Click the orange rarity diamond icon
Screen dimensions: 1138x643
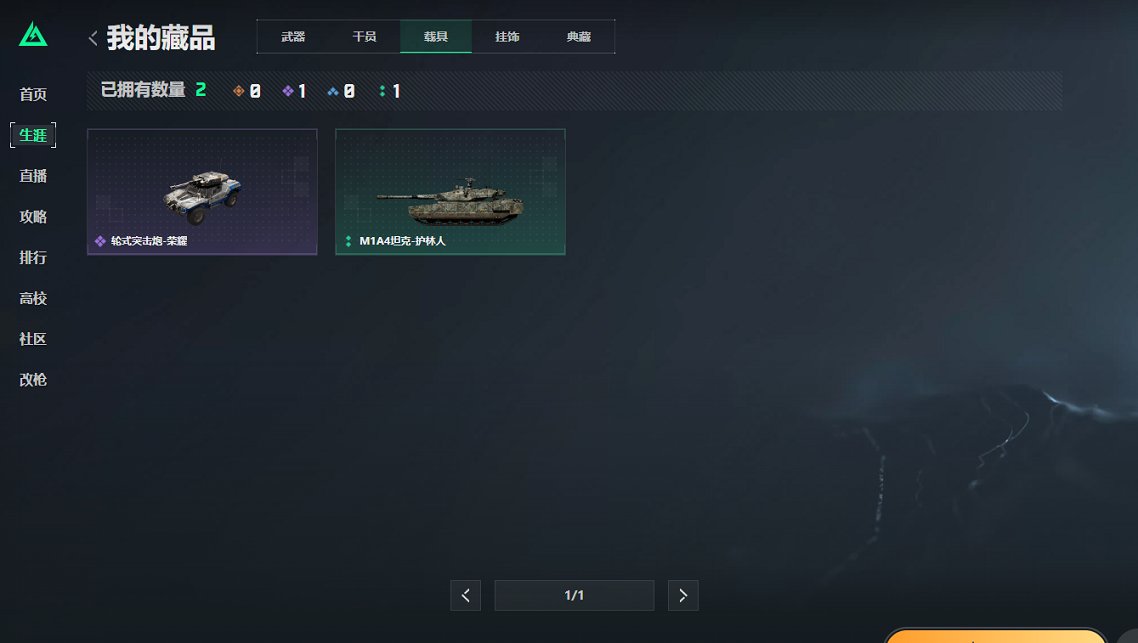point(239,91)
